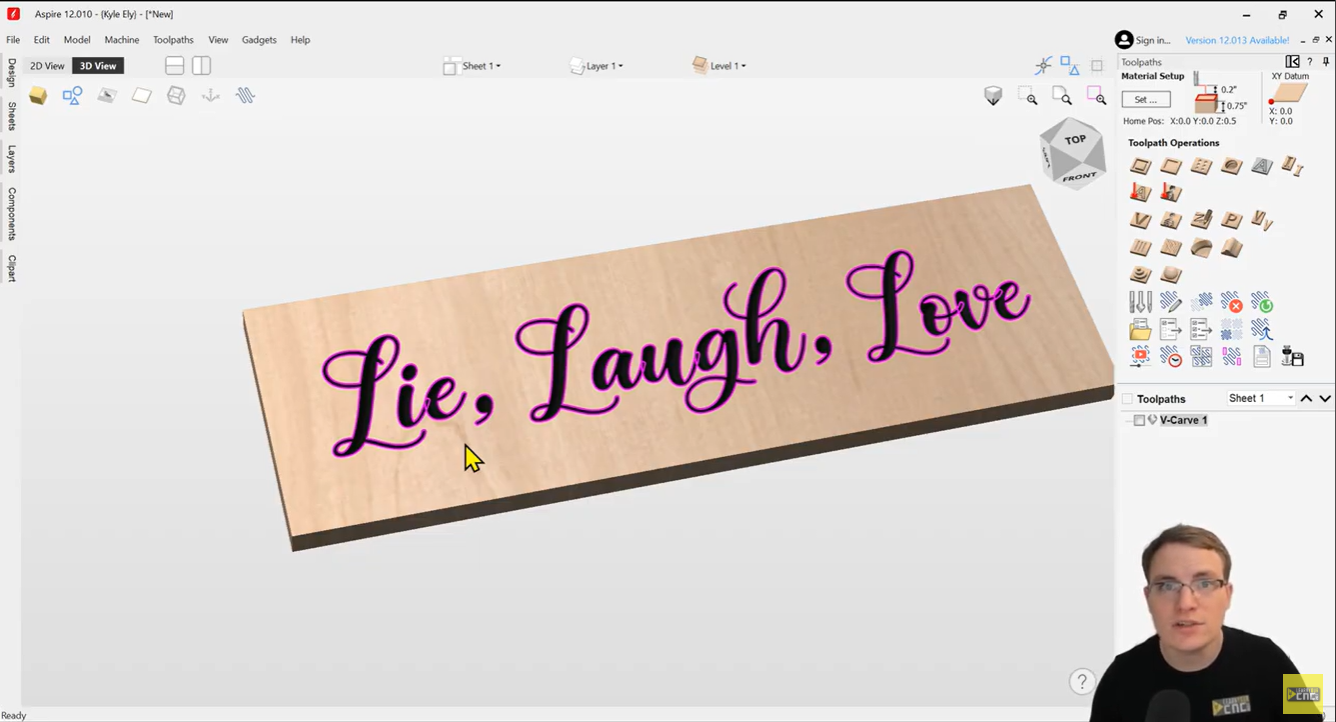Tick the Toolpaths show-all checkbox
The image size is (1336, 722).
(1127, 399)
